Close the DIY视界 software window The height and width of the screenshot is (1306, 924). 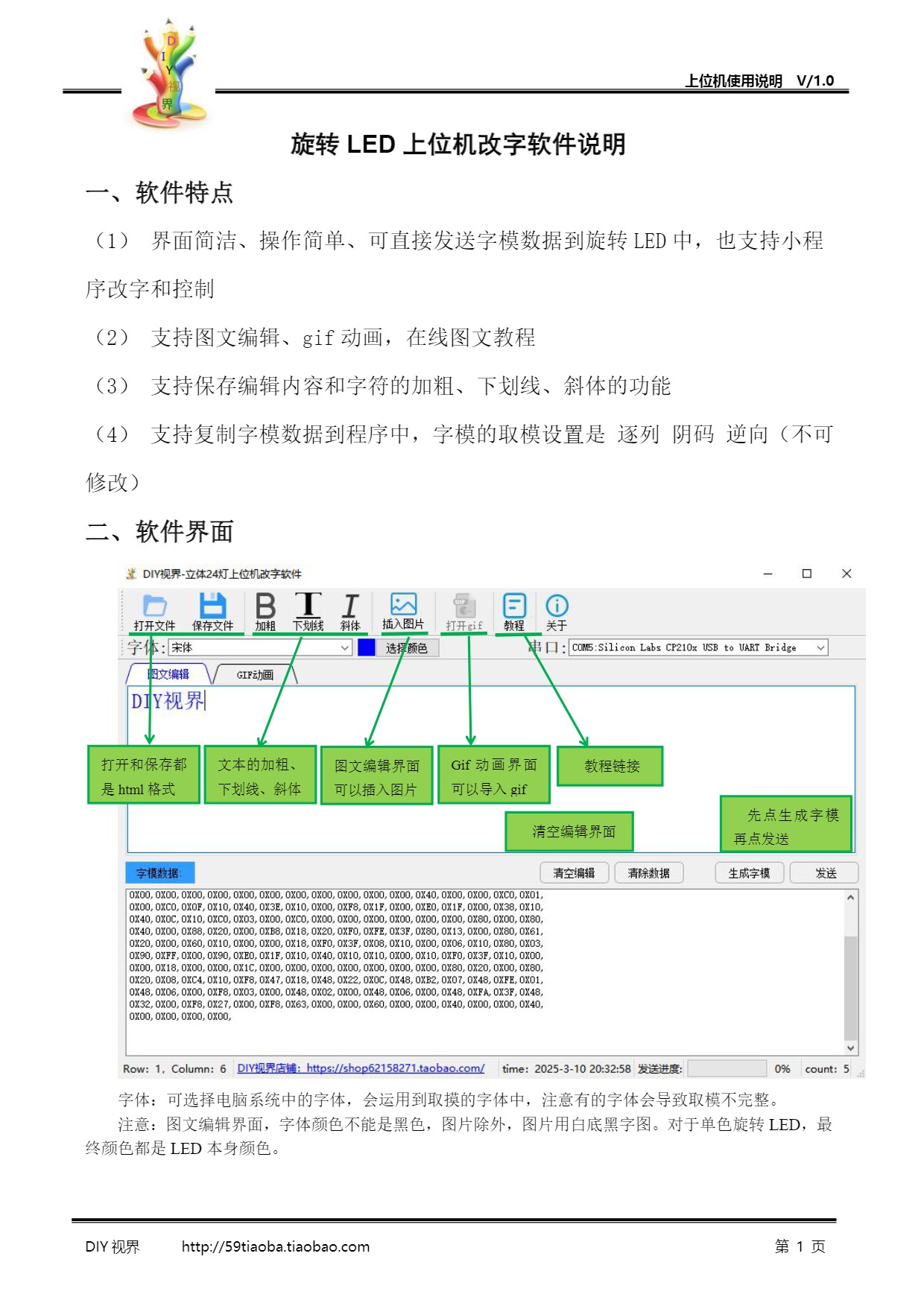[x=847, y=574]
